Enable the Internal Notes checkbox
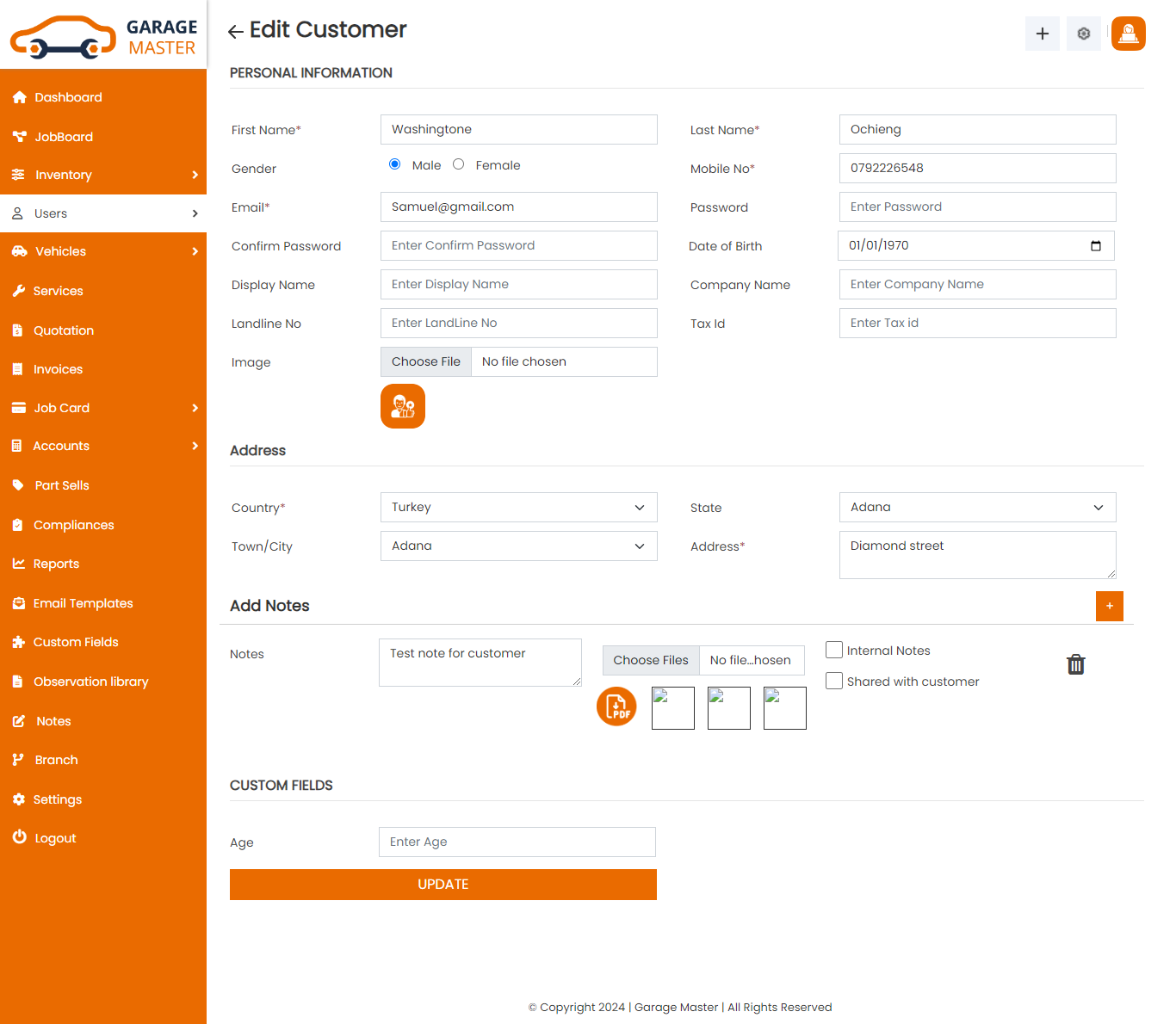Image resolution: width=1176 pixels, height=1024 pixels. coord(834,650)
